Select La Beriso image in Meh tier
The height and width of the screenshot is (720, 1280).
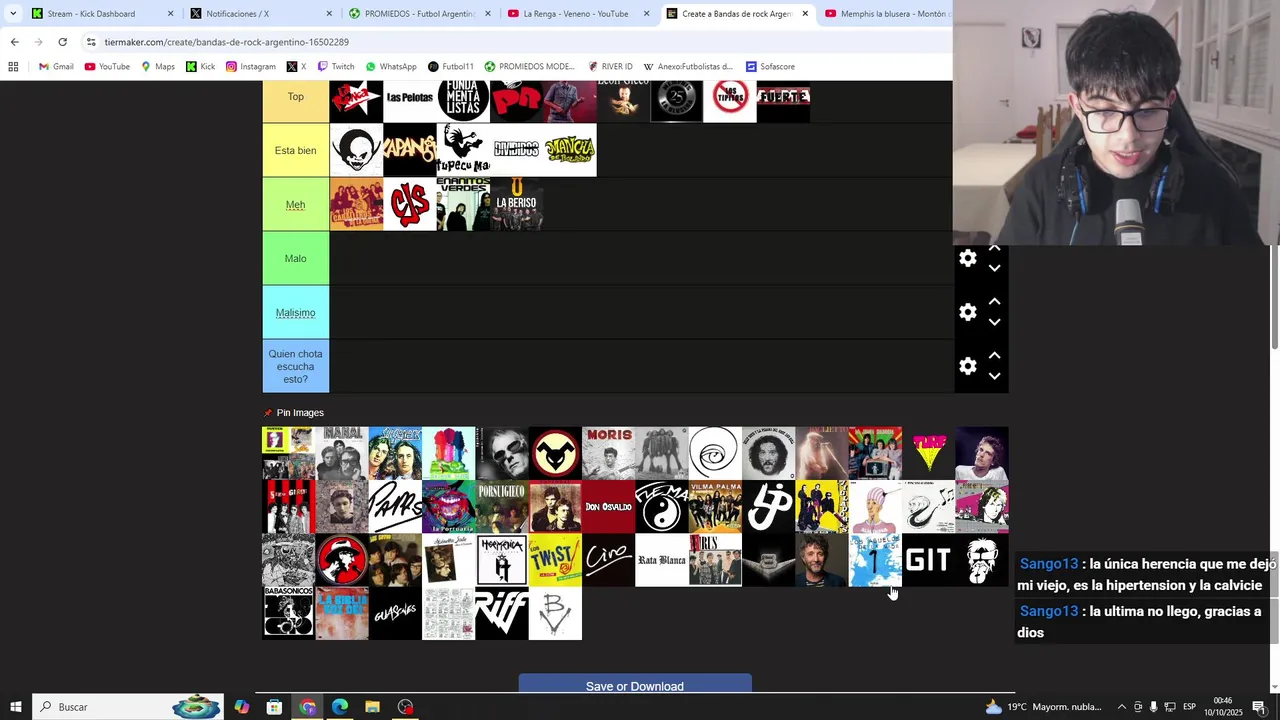516,204
